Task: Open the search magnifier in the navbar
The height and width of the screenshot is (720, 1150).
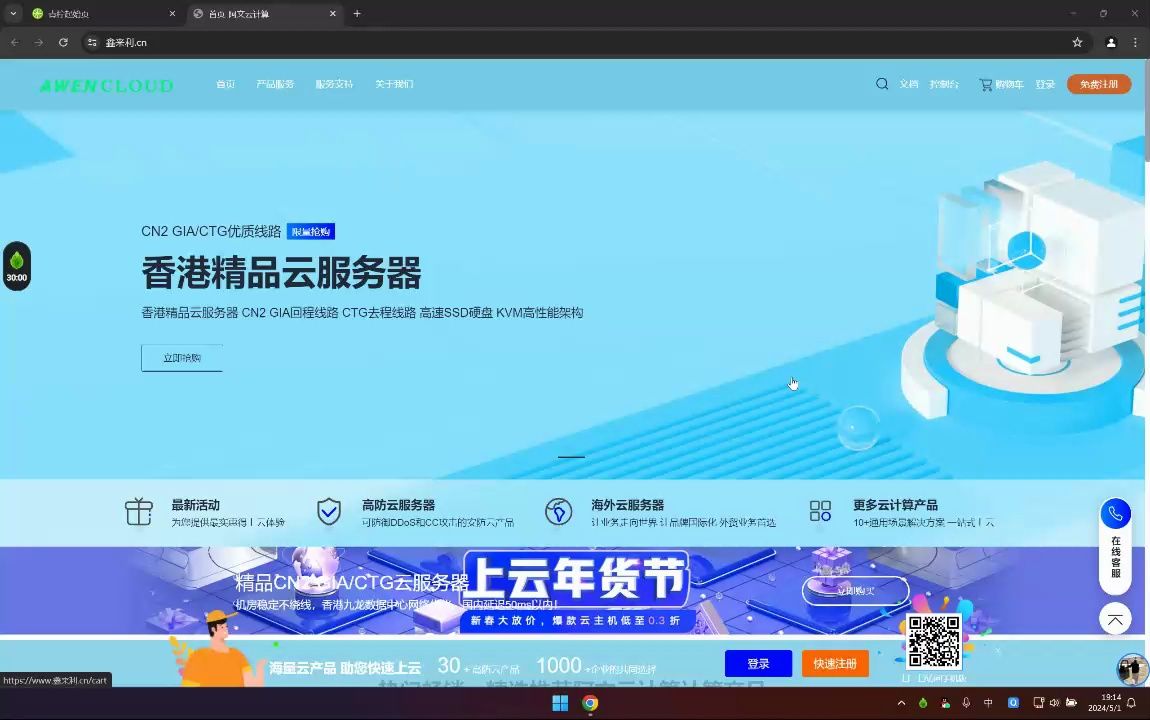Action: (882, 84)
